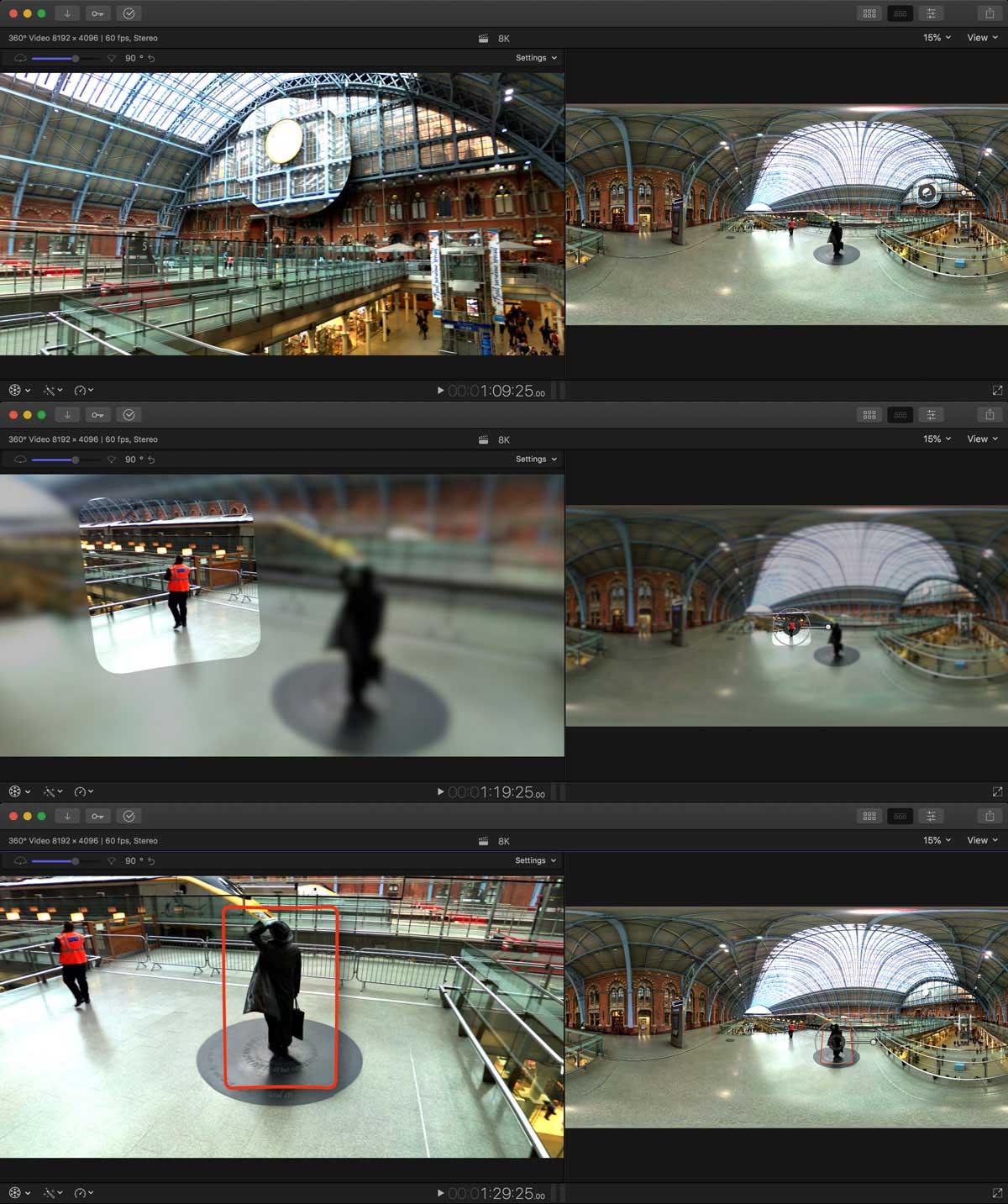1008x1204 pixels.
Task: Play the clip at timecode 1:29:25
Action: (x=440, y=1193)
